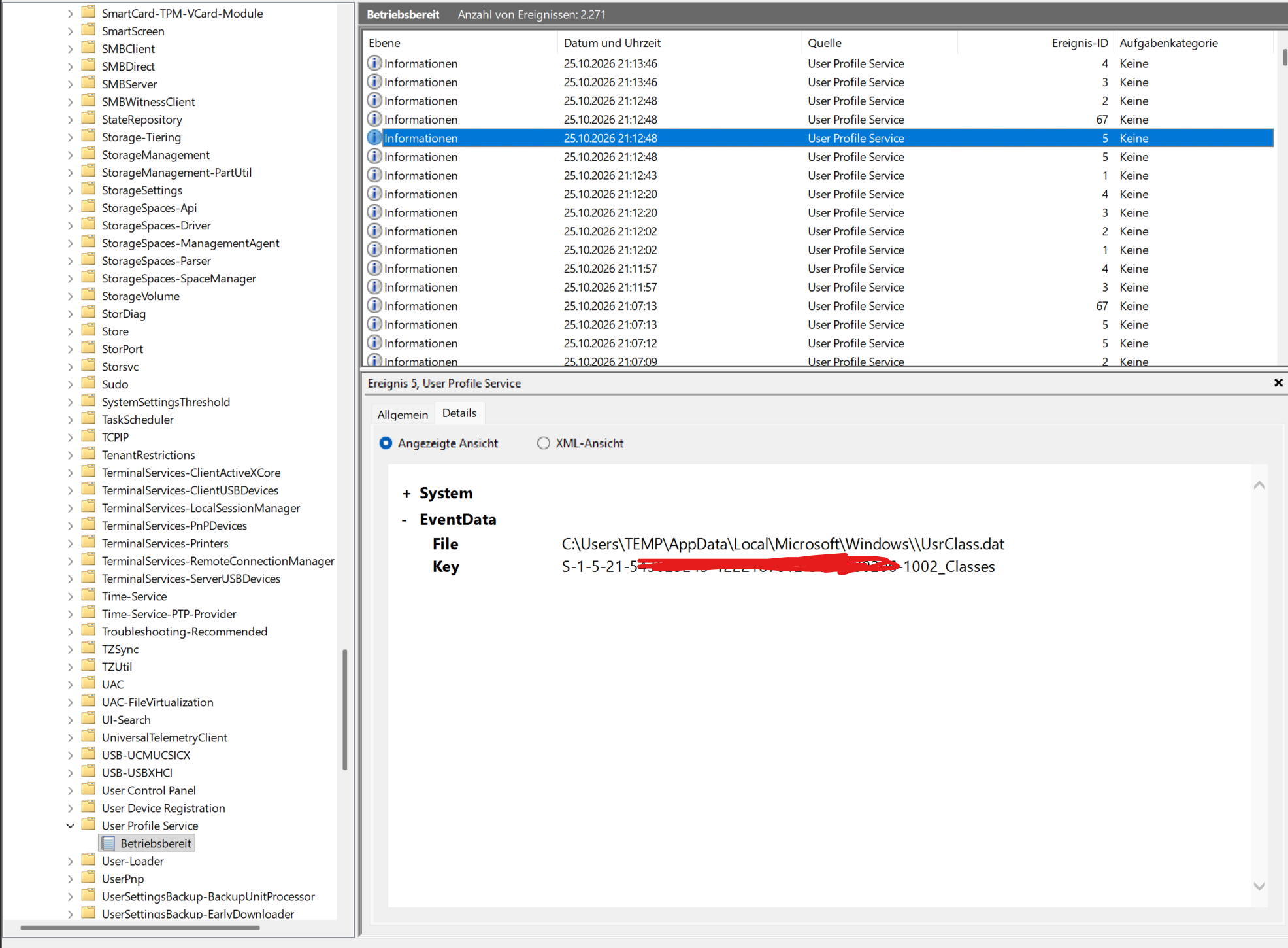Click the Betriebsbereit log icon in tree
This screenshot has height=948, width=1288.
pos(108,843)
